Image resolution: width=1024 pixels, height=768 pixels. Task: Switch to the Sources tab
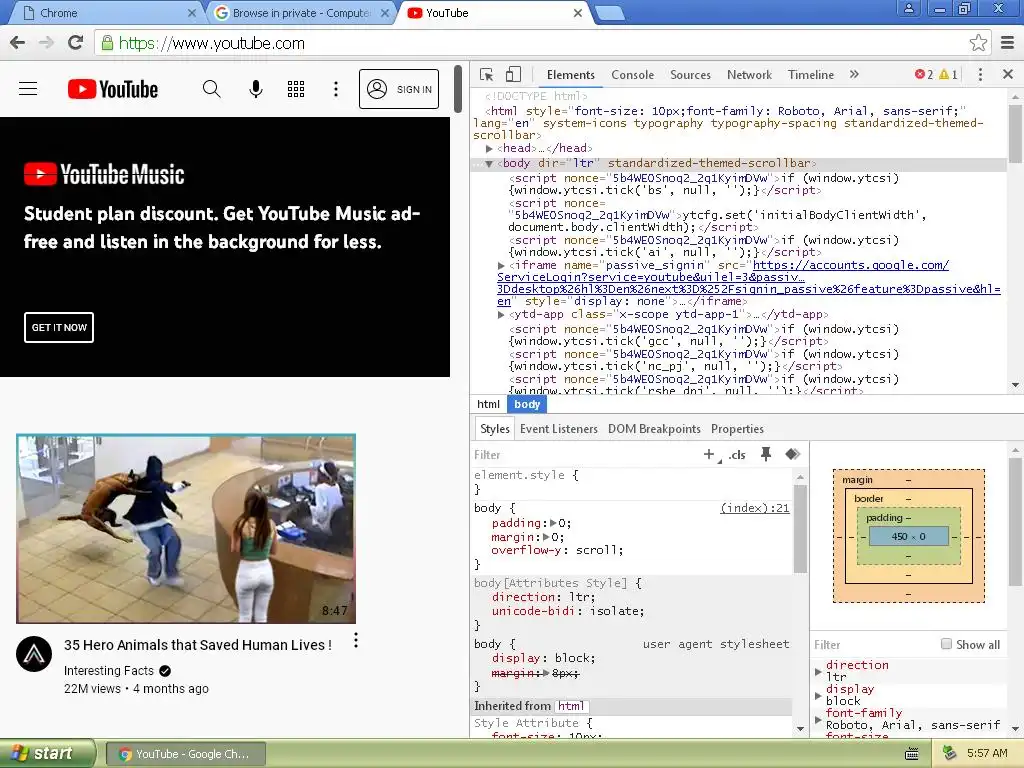(690, 74)
